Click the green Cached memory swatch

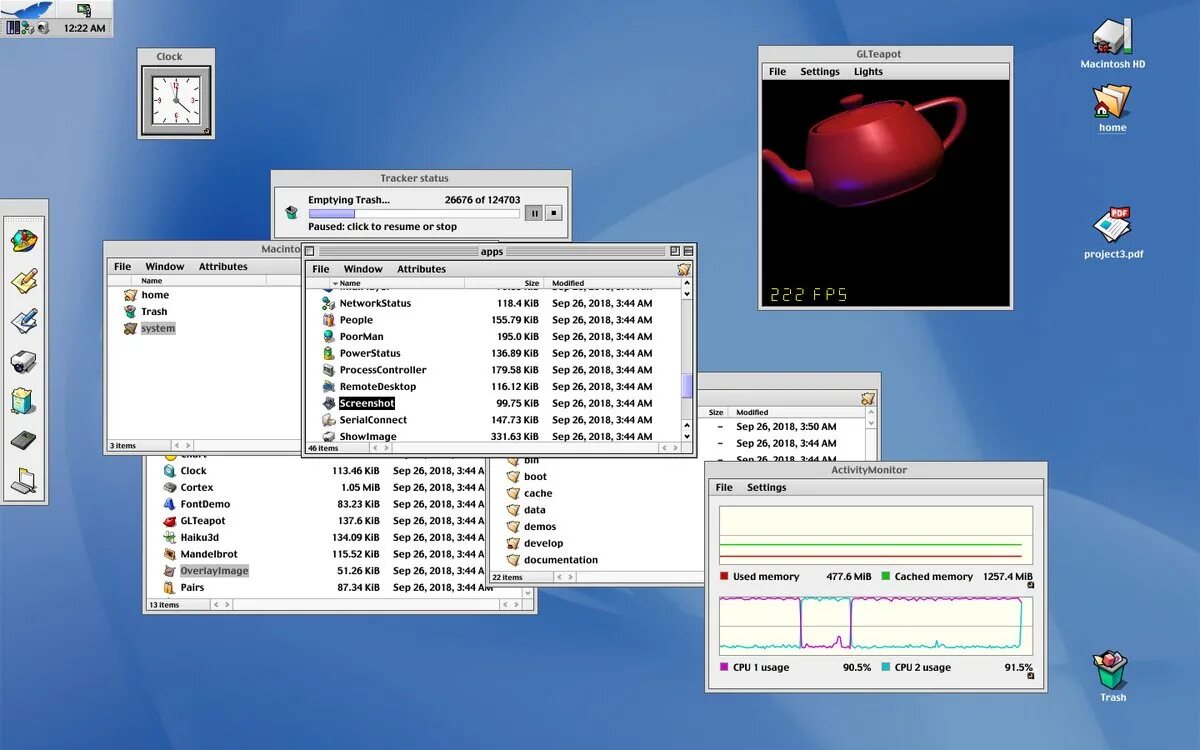tap(886, 576)
